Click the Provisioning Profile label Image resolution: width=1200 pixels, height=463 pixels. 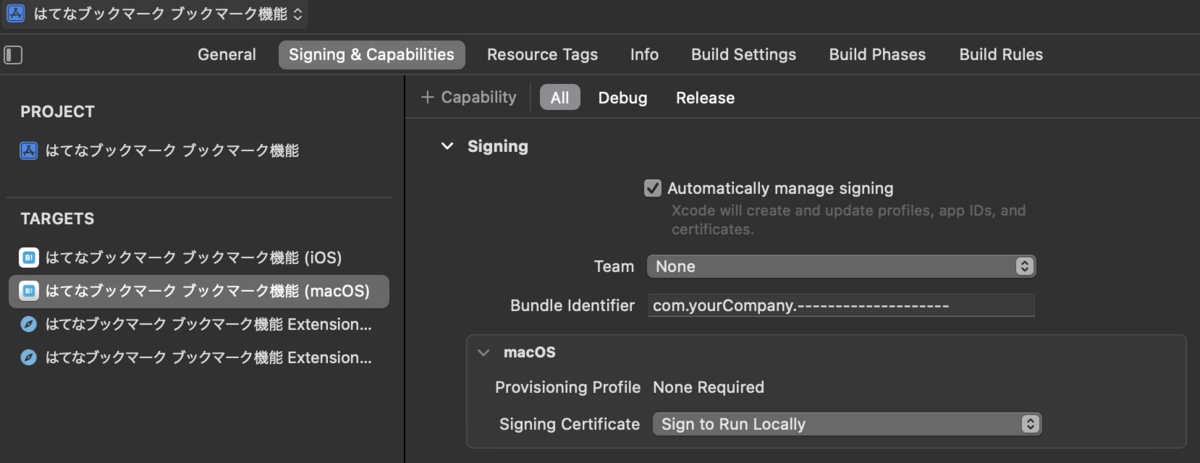pyautogui.click(x=567, y=387)
